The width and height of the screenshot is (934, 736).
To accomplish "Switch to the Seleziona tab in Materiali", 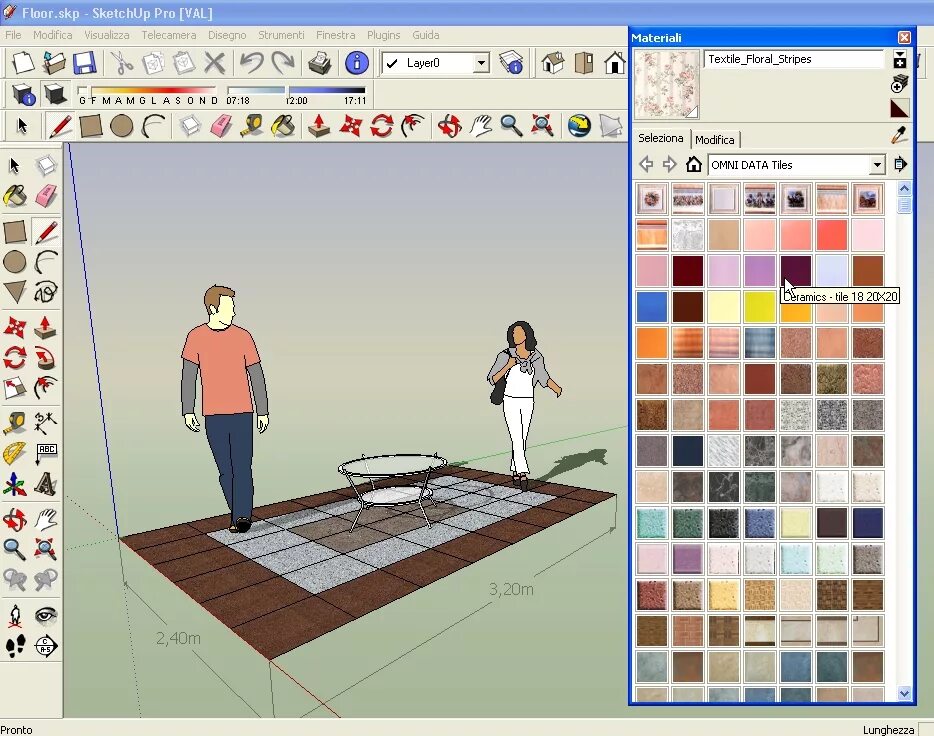I will point(661,138).
